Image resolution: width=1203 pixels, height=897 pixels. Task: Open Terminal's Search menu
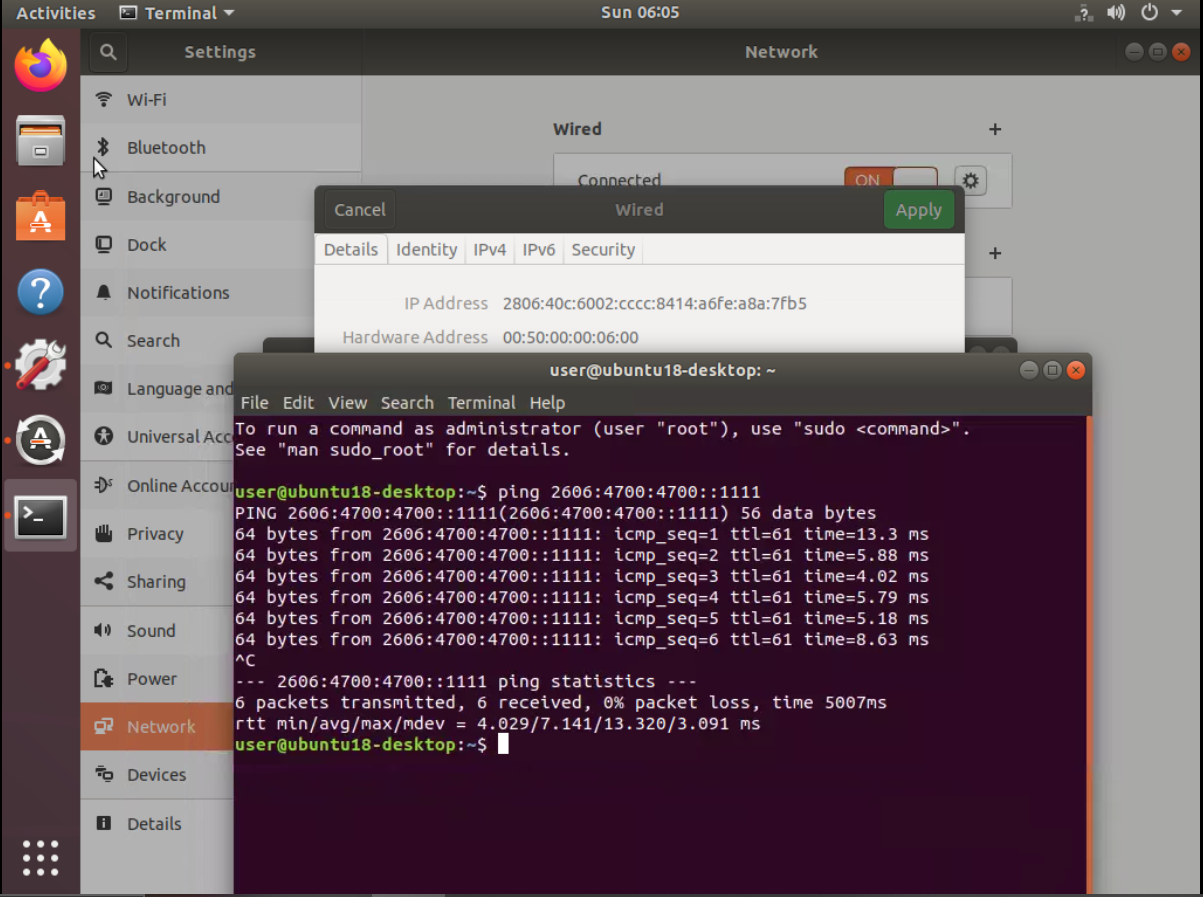click(406, 402)
